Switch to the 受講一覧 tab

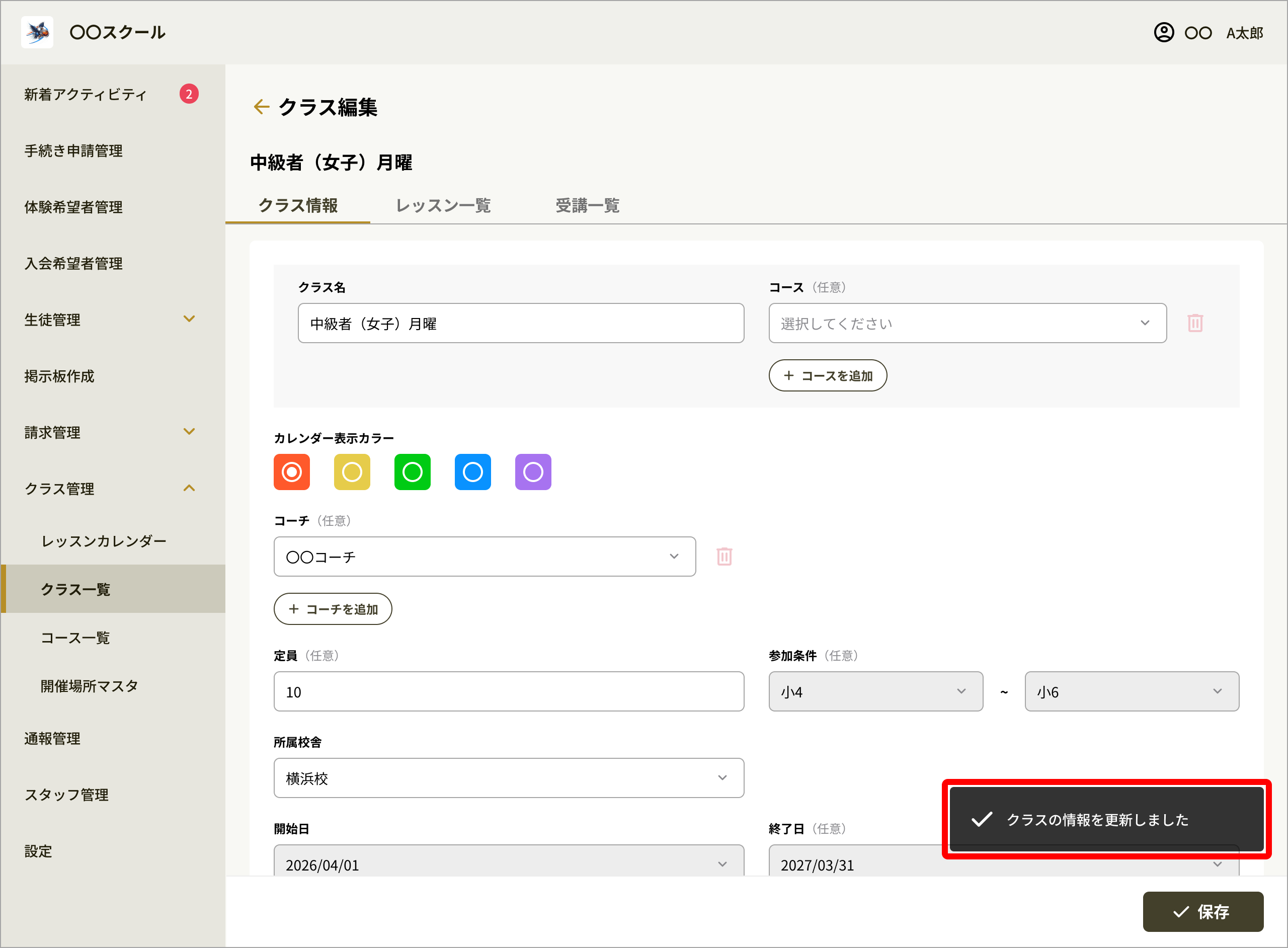click(588, 205)
